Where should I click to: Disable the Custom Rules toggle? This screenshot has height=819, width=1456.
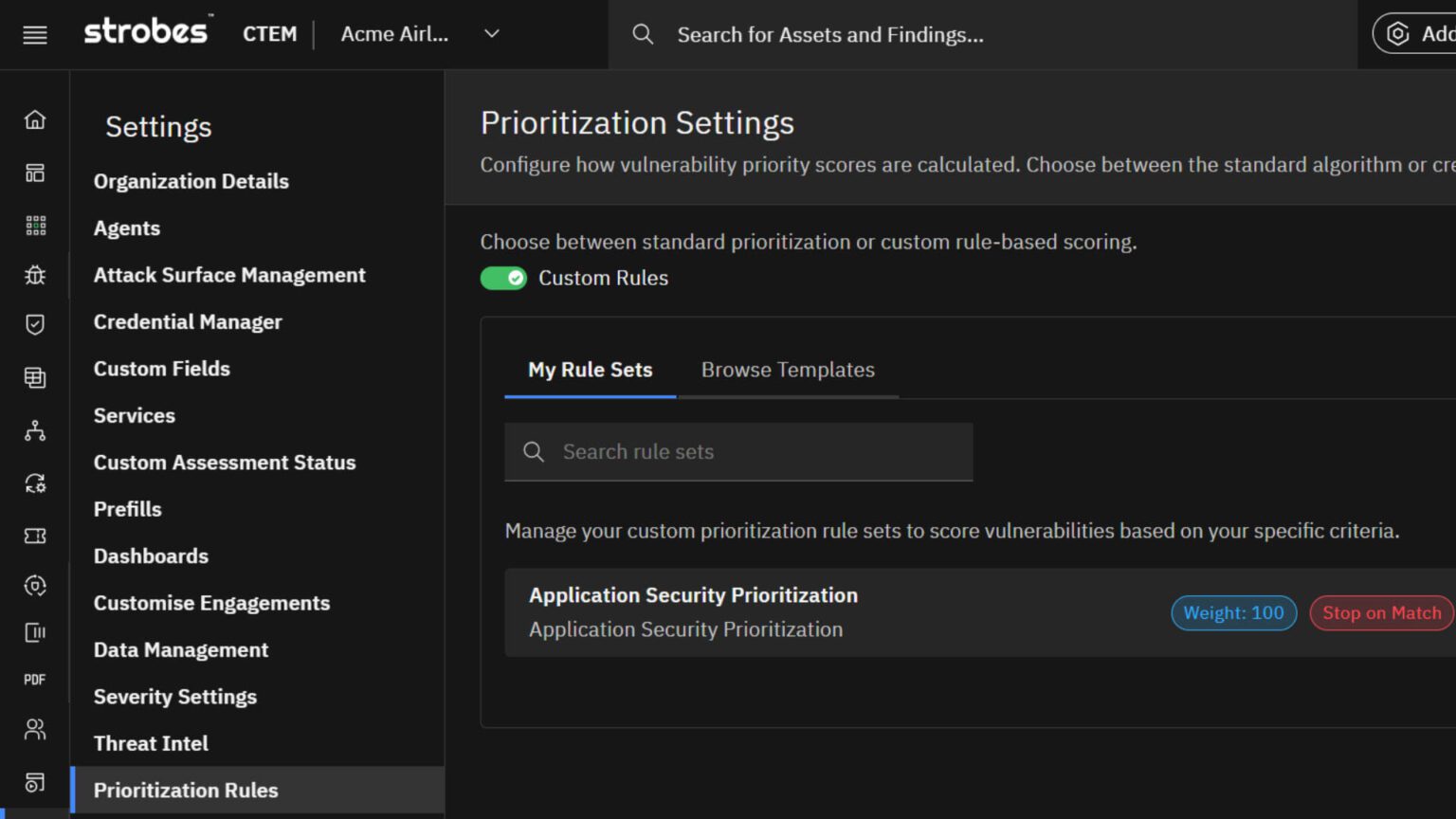(503, 278)
